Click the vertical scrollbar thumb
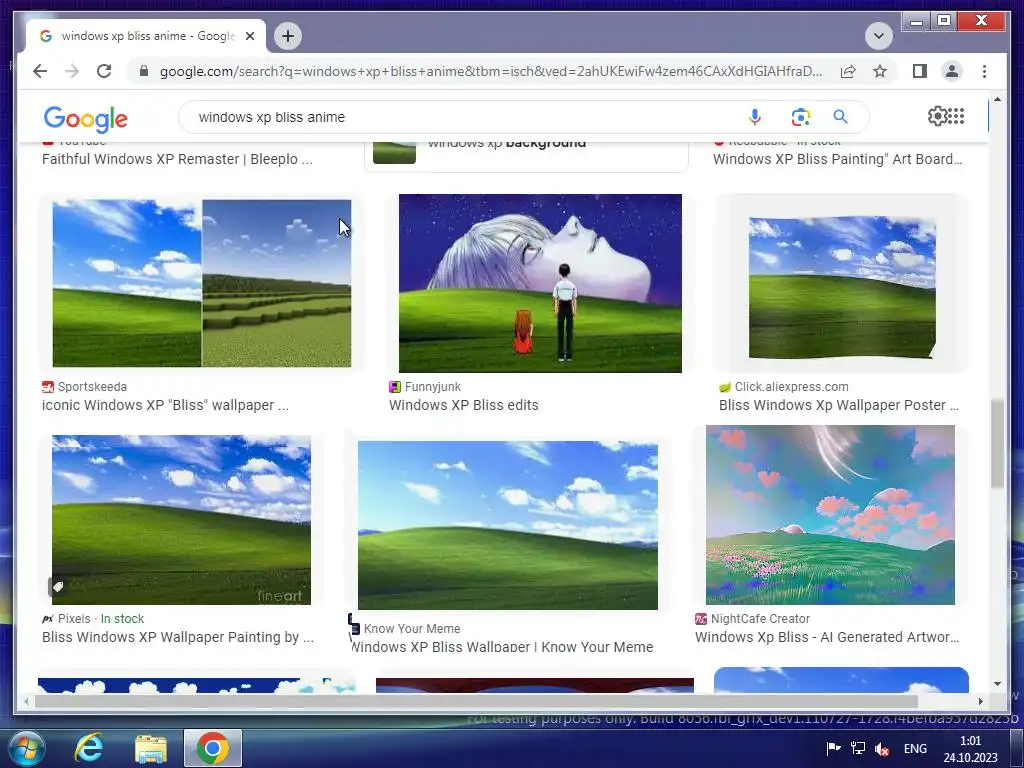 point(997,443)
